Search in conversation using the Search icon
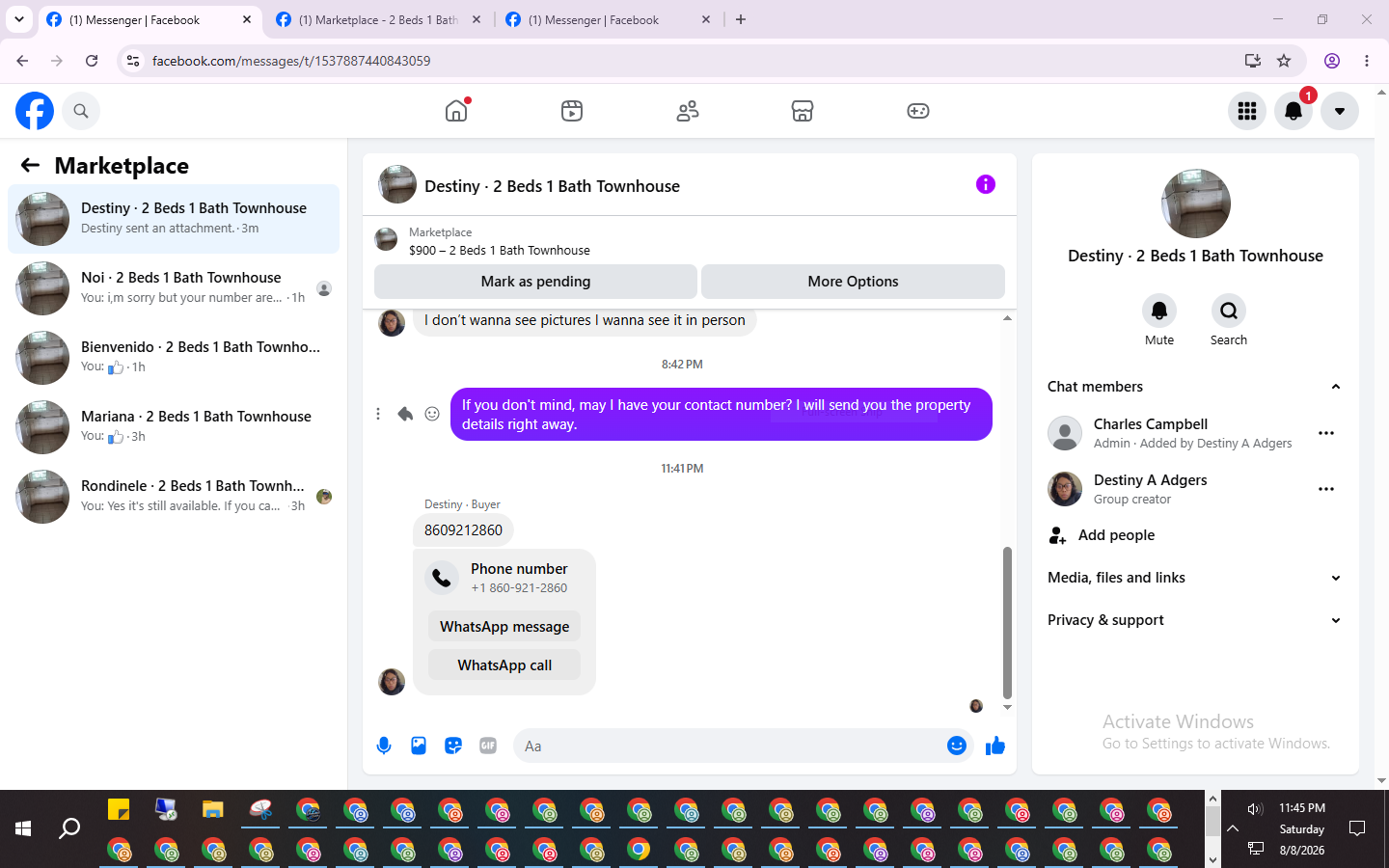The height and width of the screenshot is (868, 1389). point(1229,311)
